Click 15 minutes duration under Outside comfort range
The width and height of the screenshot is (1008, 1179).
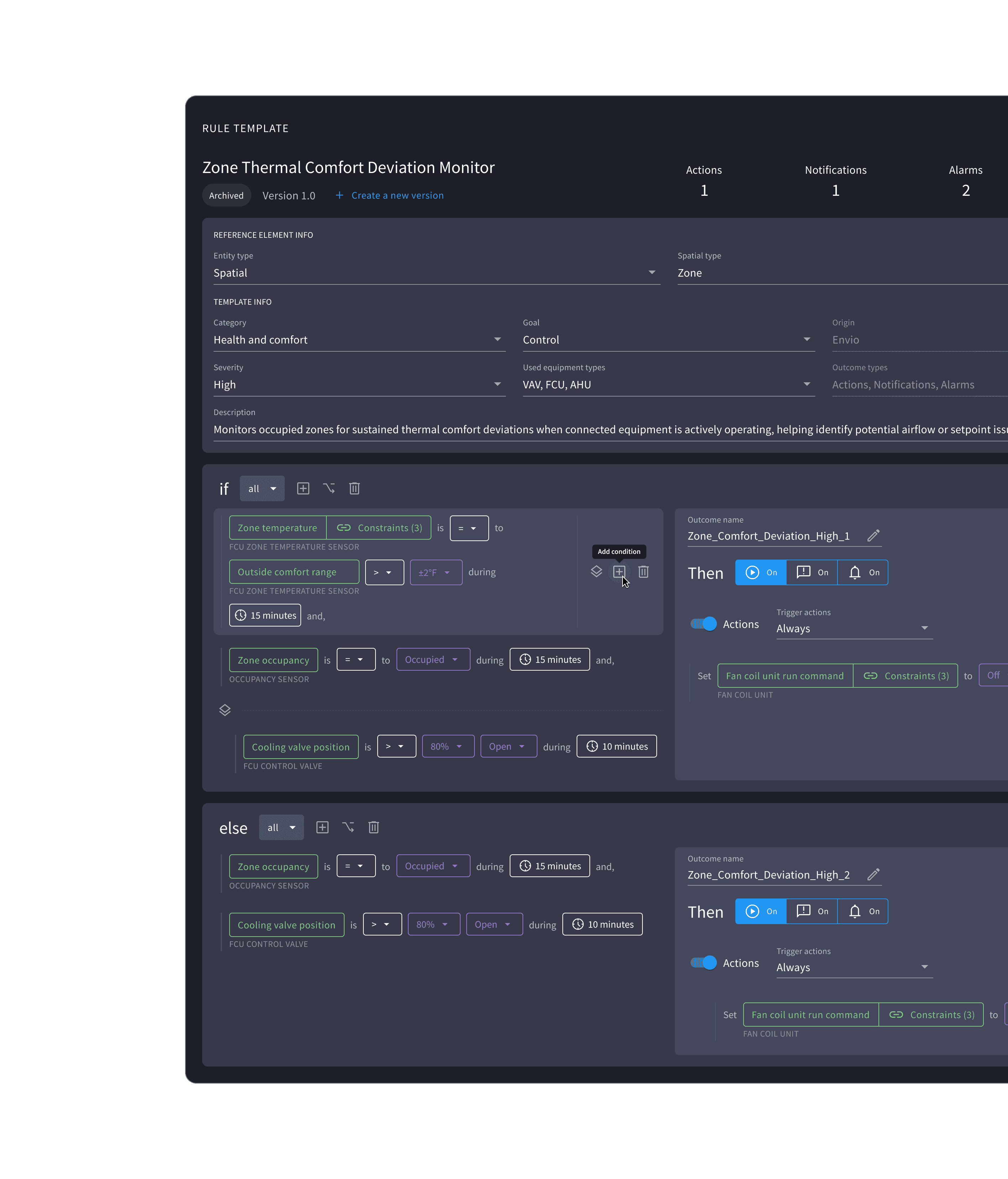[265, 616]
